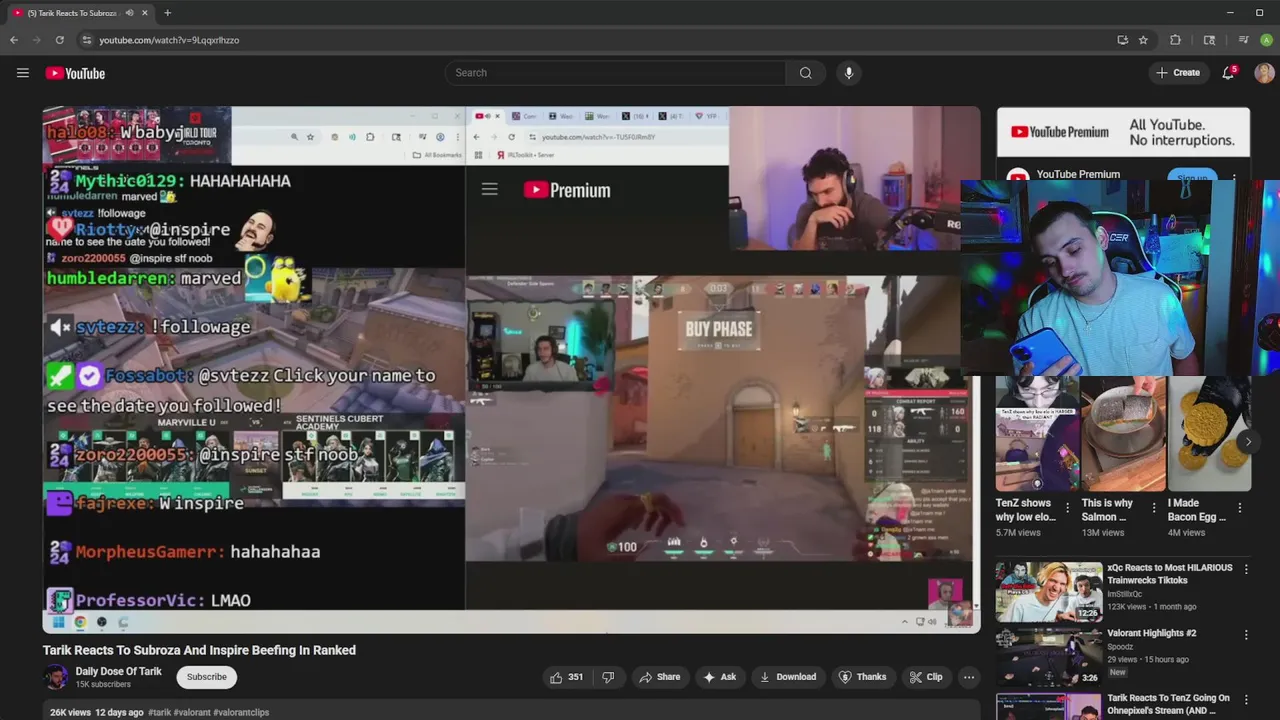Click the install app icon in address bar
The image size is (1280, 720).
click(1122, 40)
